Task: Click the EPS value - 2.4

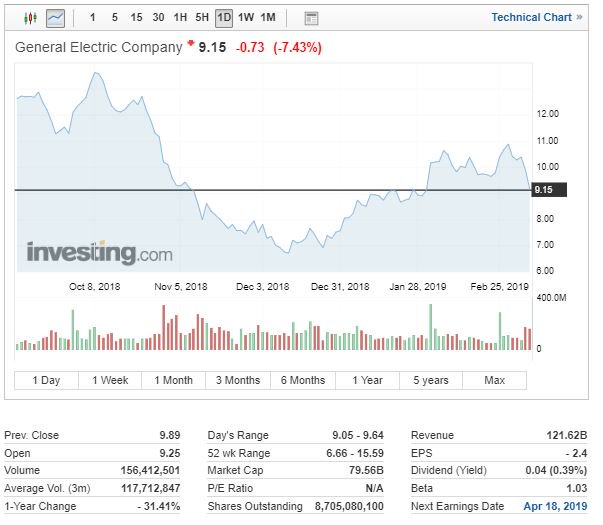Action: pyautogui.click(x=576, y=453)
